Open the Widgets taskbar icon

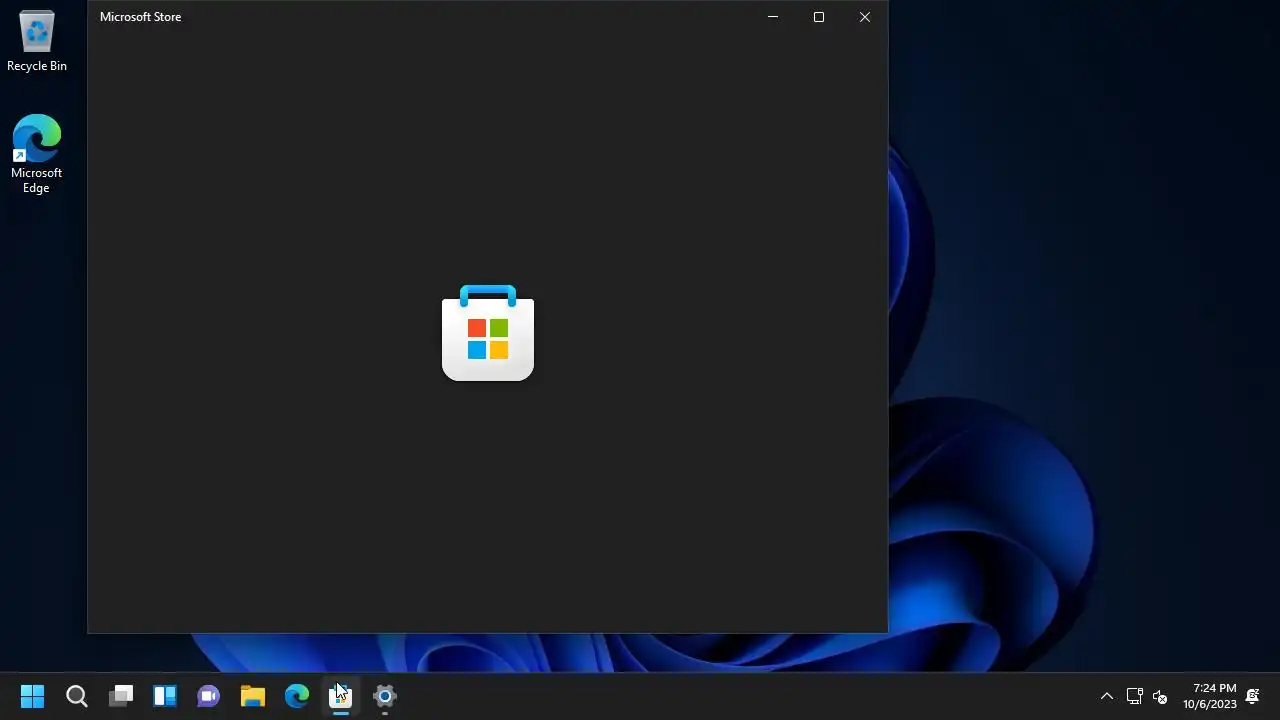tap(165, 696)
